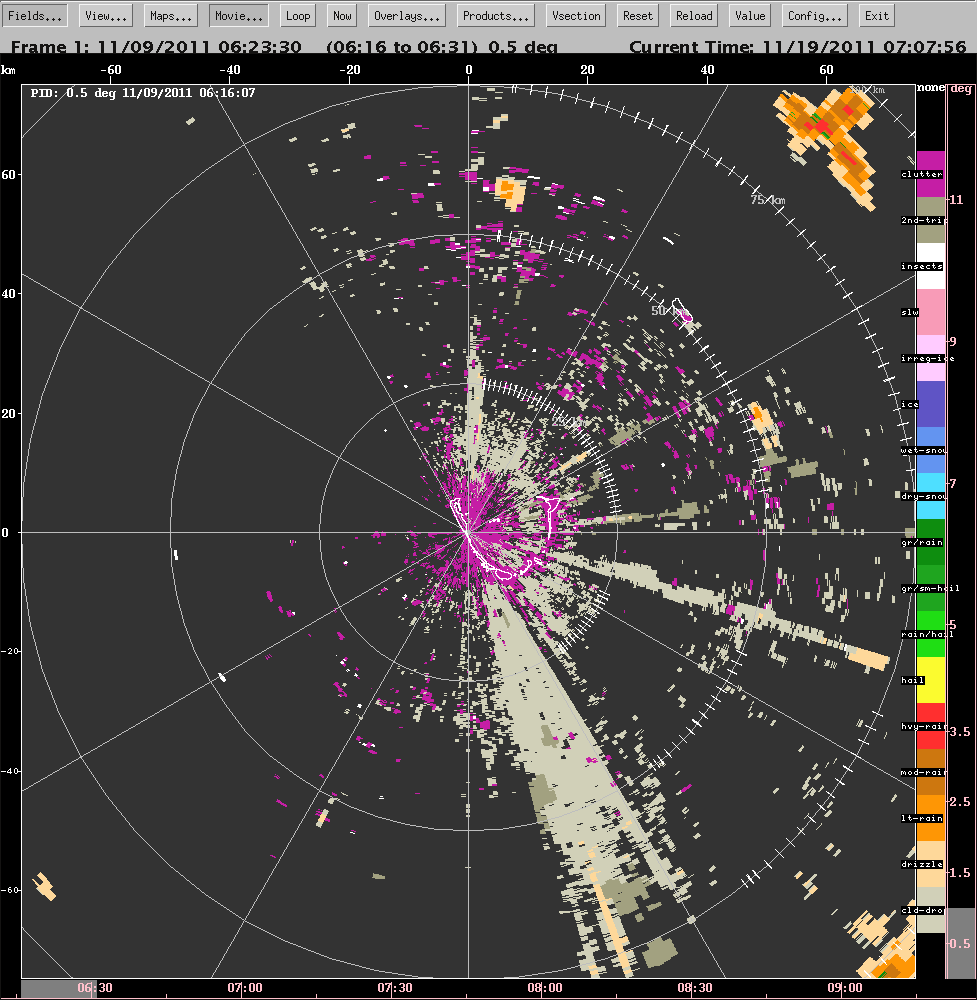
Task: Select the cld-drops legend swatch
Action: (930, 910)
